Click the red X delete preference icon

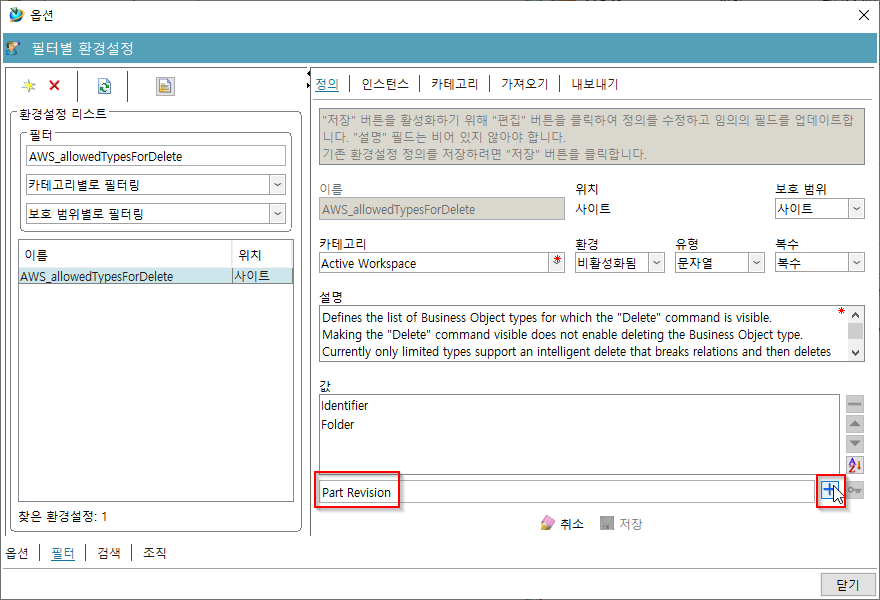(54, 86)
